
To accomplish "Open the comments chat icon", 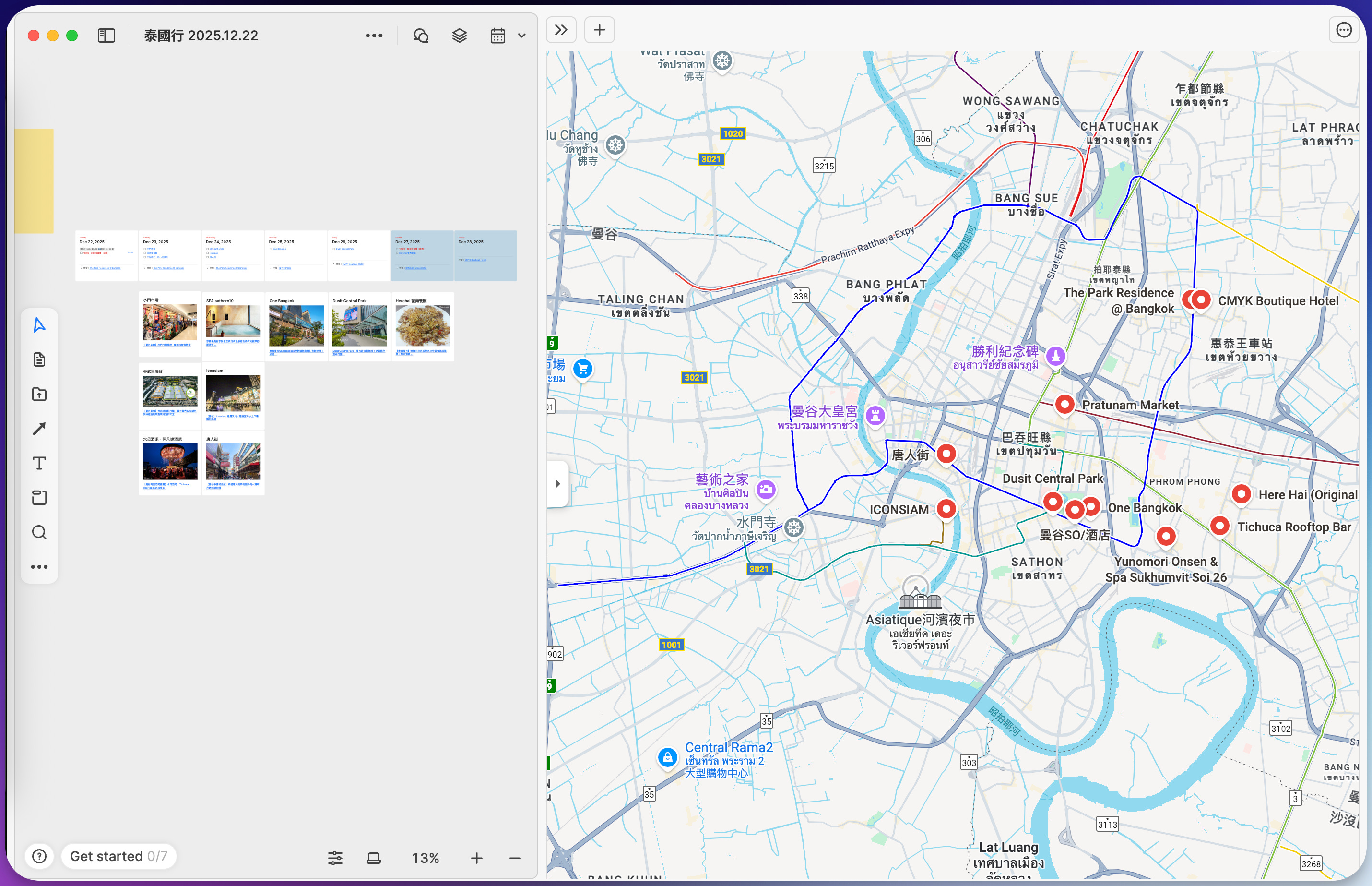I will click(x=421, y=36).
